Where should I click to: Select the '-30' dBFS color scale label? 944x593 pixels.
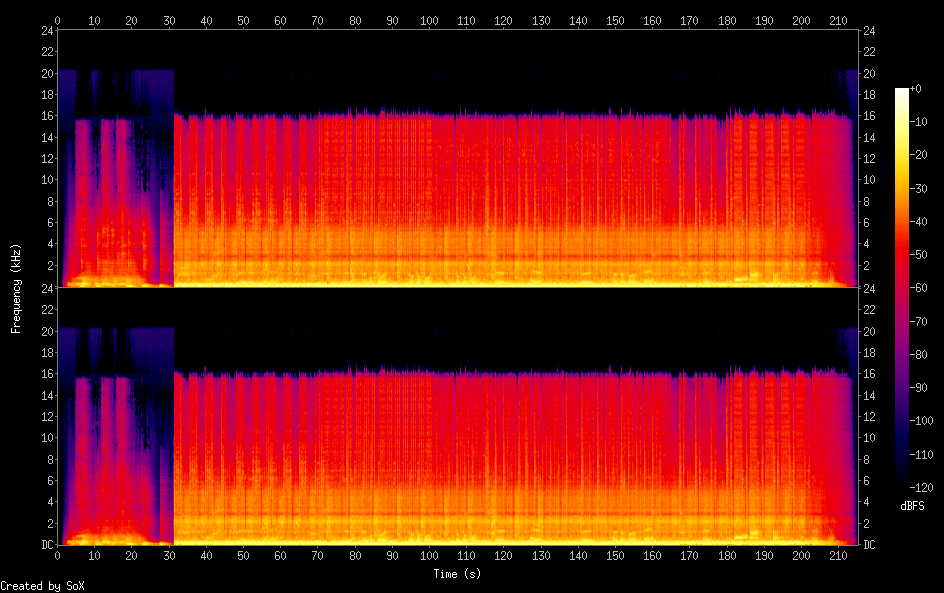coord(918,188)
